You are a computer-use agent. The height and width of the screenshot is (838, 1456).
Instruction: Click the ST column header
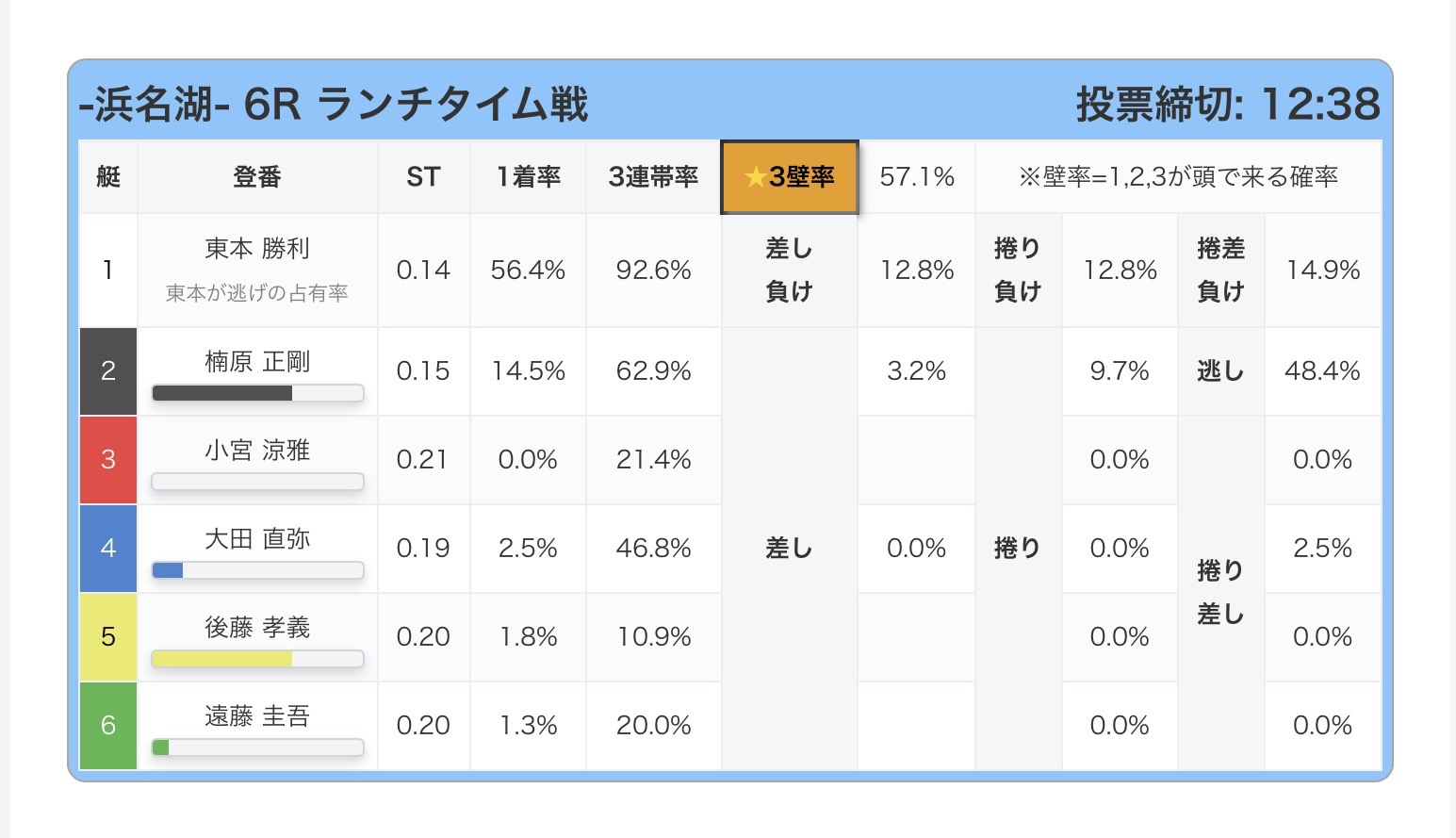pos(423,177)
